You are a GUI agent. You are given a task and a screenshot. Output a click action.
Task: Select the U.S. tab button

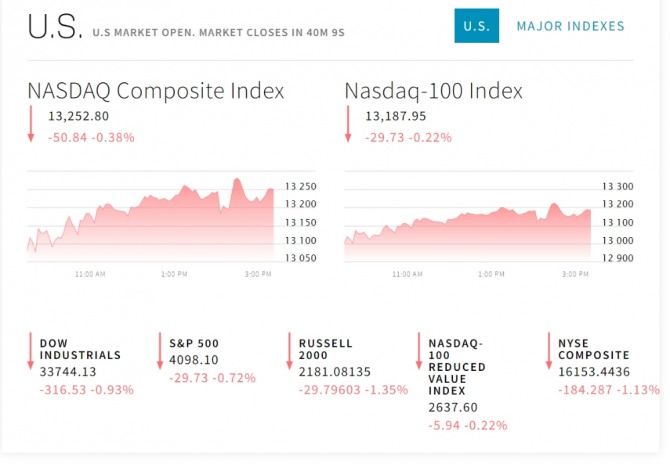476,26
